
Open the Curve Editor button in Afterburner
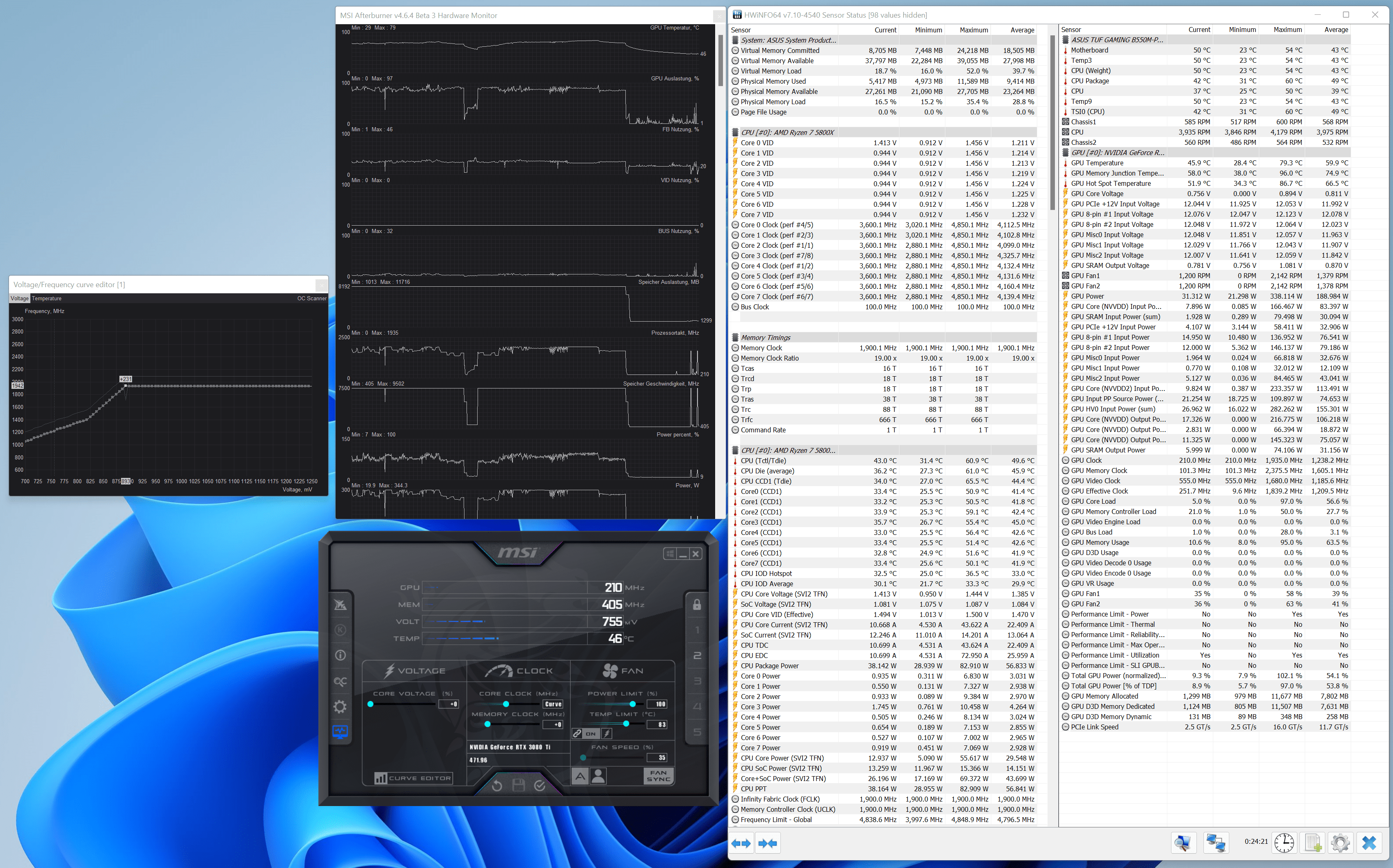[x=414, y=778]
